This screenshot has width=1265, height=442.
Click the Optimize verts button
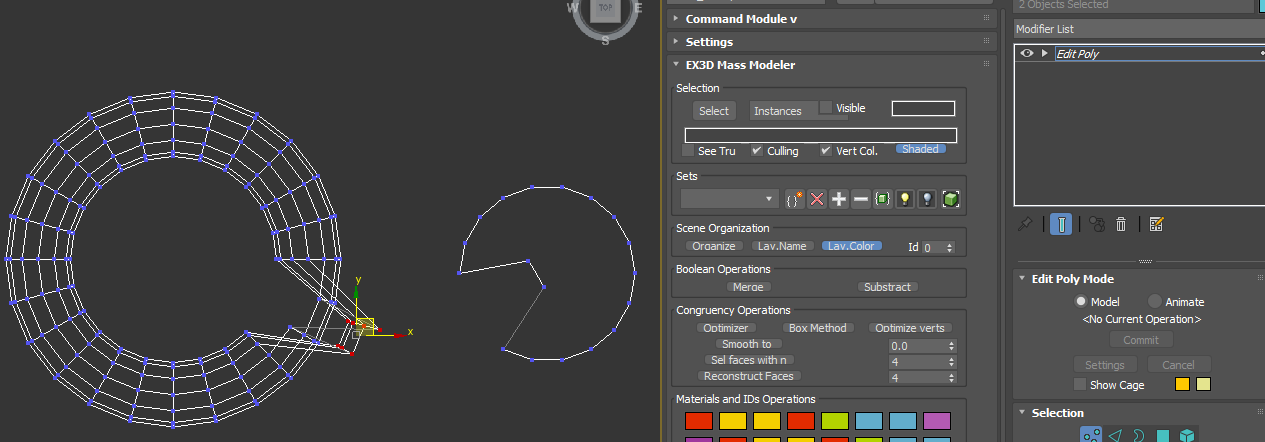point(910,328)
